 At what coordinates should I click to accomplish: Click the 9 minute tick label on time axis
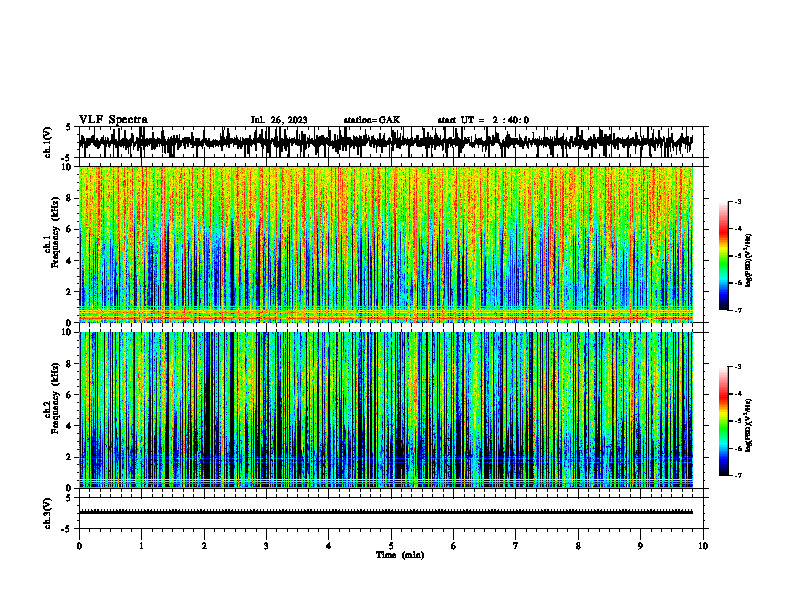click(640, 546)
